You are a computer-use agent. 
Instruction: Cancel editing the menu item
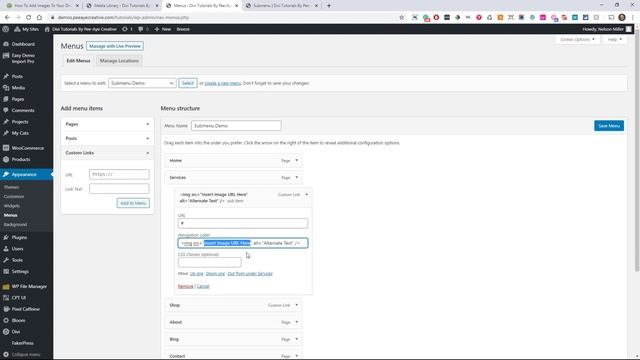click(x=203, y=287)
